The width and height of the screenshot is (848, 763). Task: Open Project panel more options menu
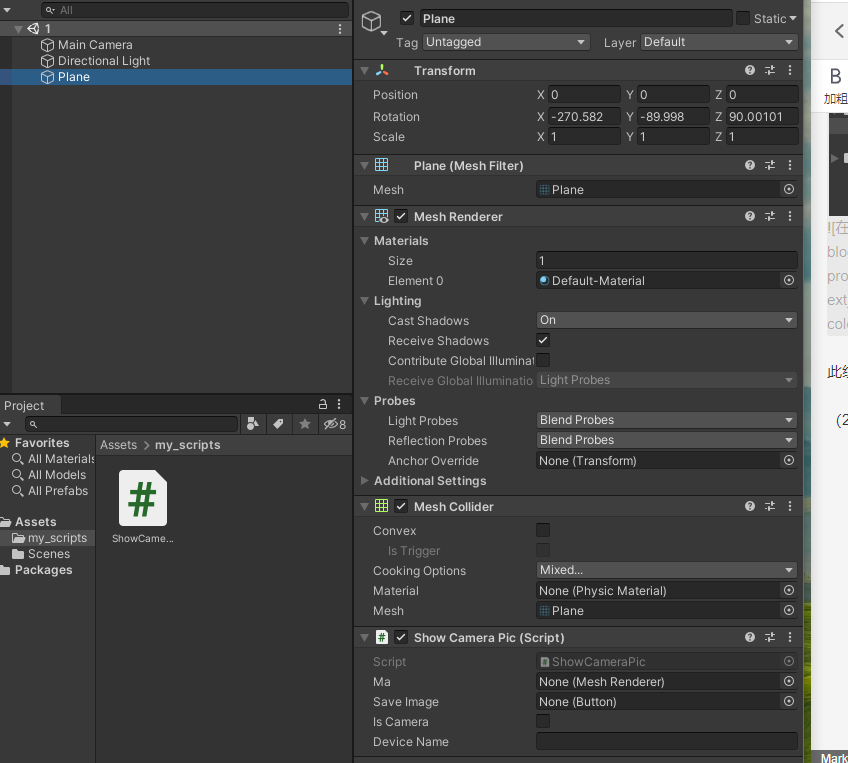(x=339, y=404)
